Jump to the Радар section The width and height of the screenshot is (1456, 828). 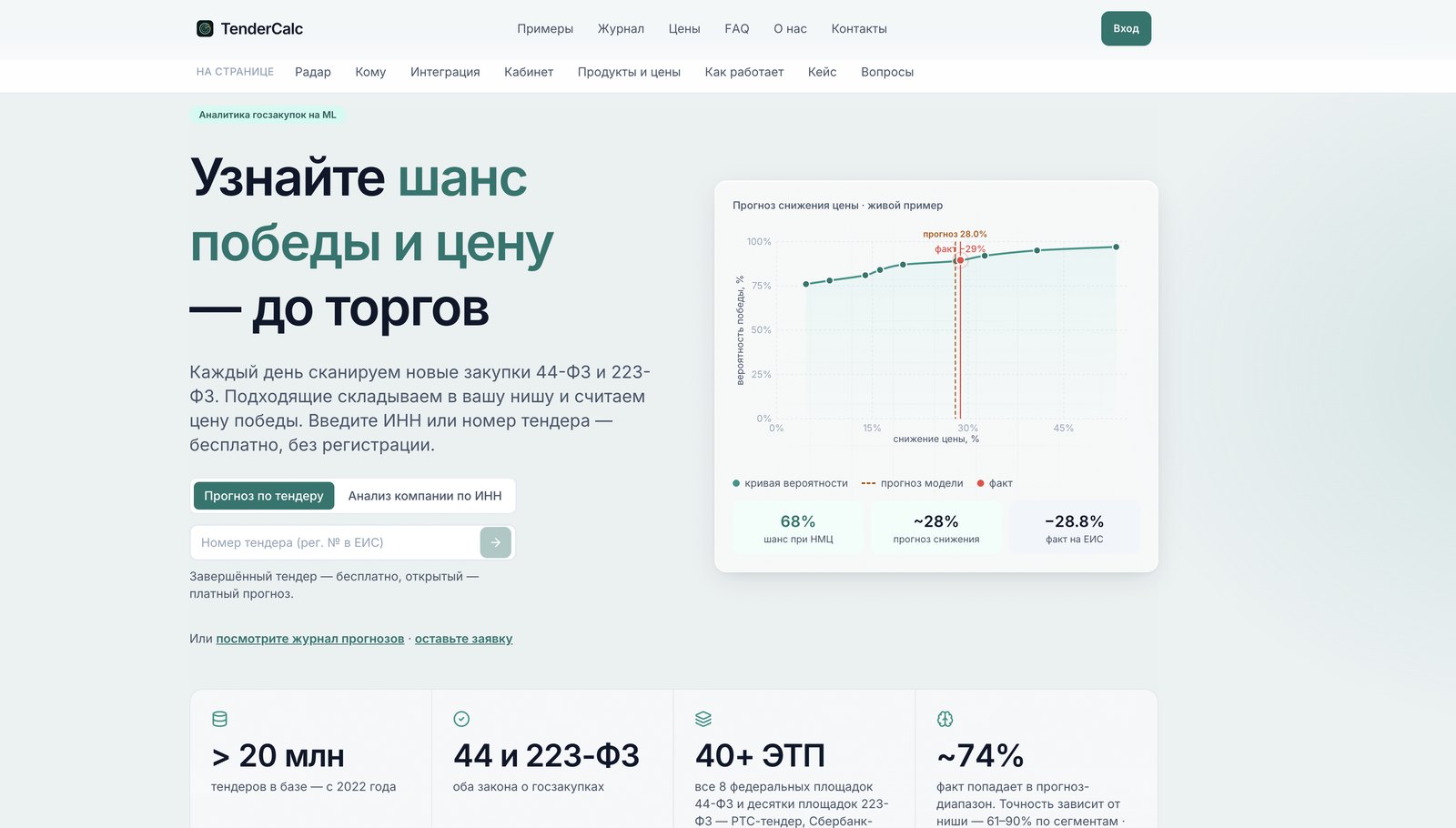pyautogui.click(x=313, y=72)
